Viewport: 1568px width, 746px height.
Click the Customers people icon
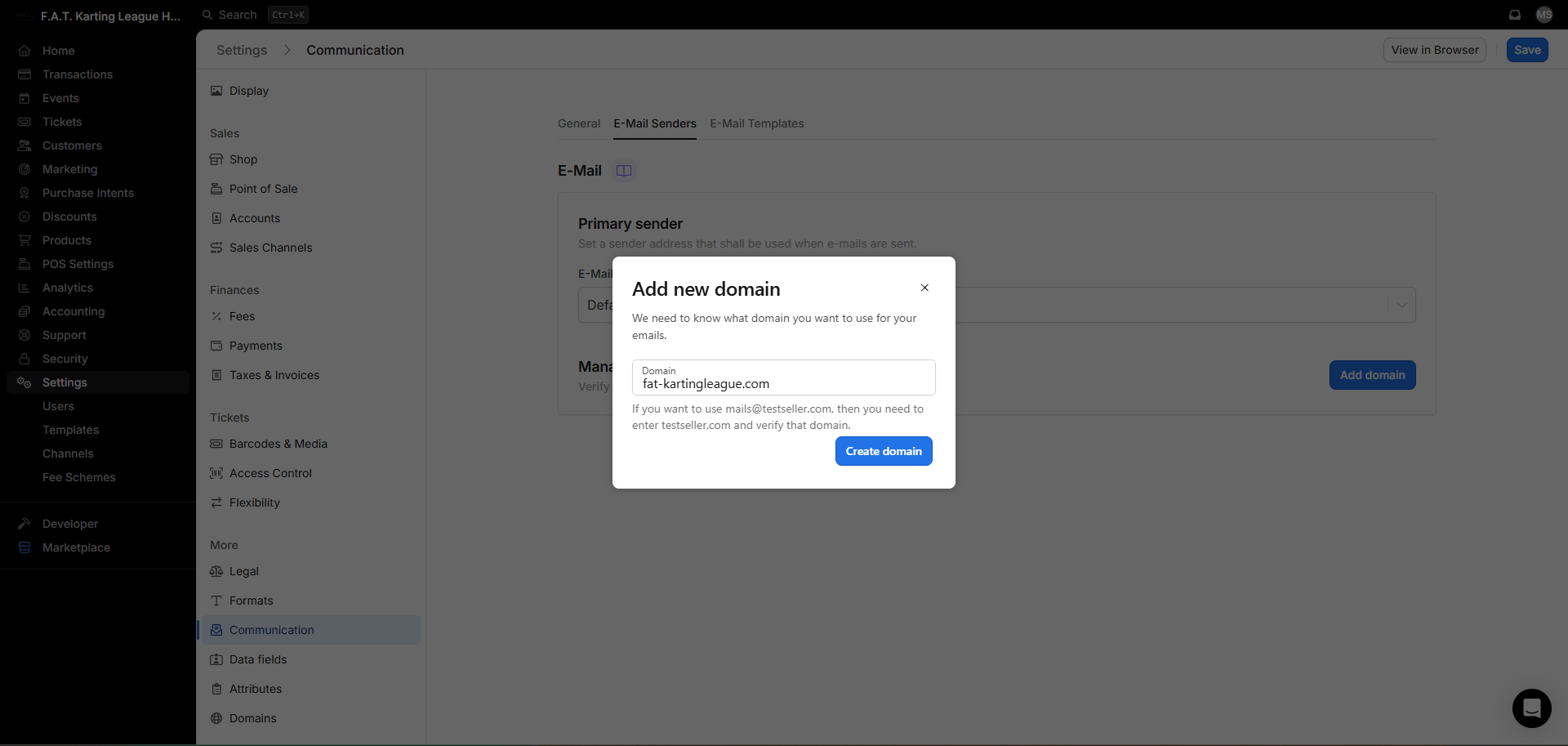pyautogui.click(x=24, y=145)
